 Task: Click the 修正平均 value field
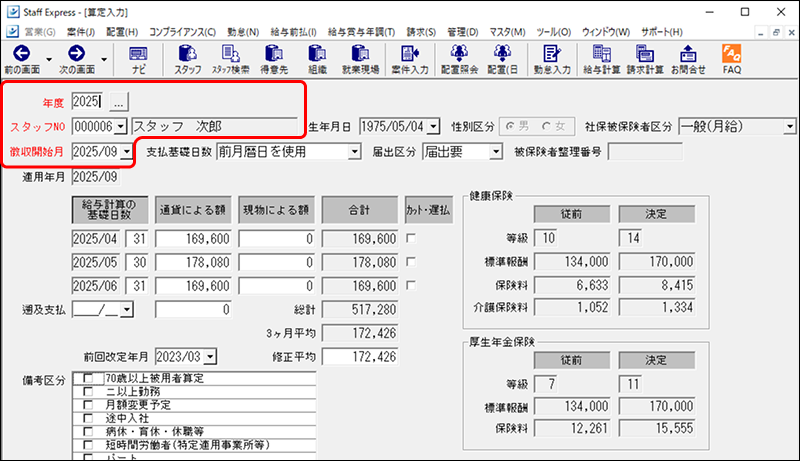(x=360, y=356)
